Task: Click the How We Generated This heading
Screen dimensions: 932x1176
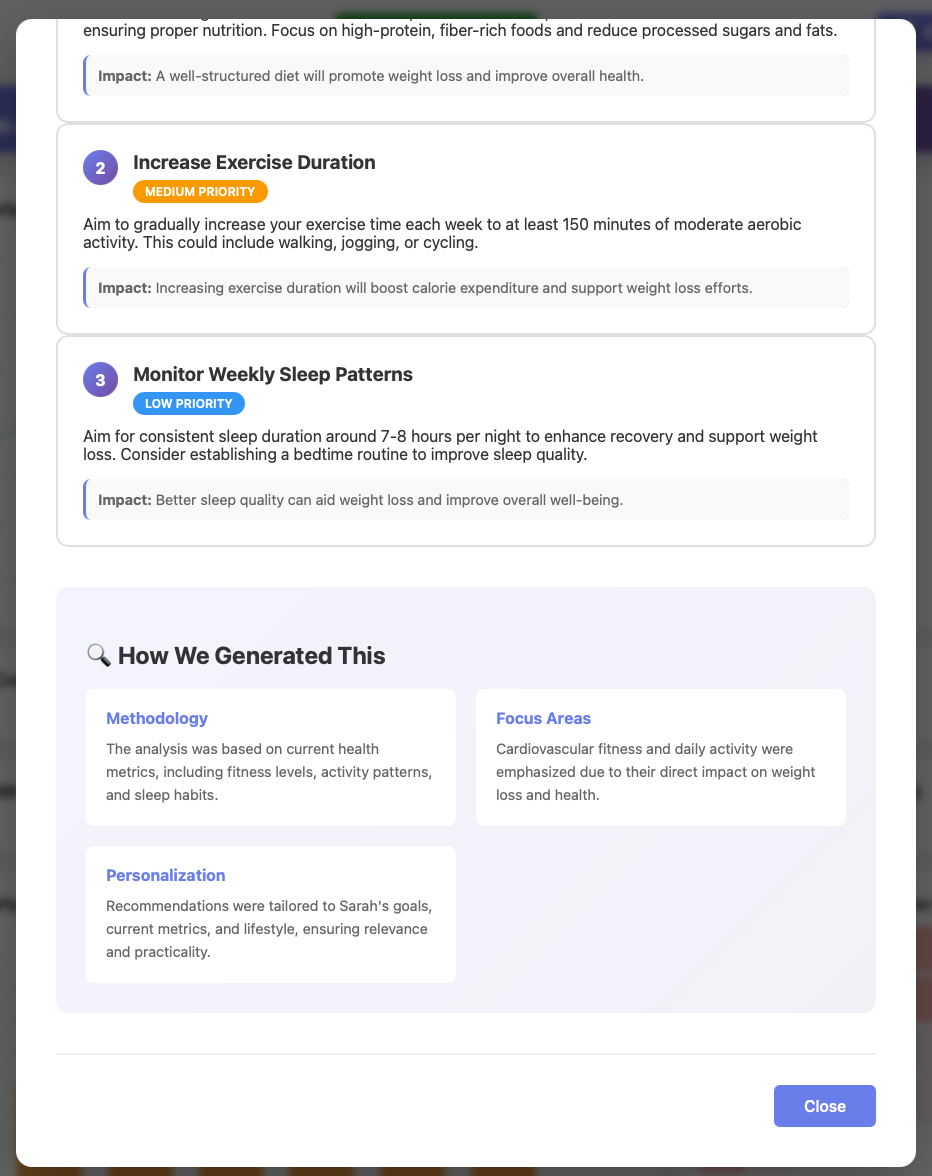Action: coord(251,656)
